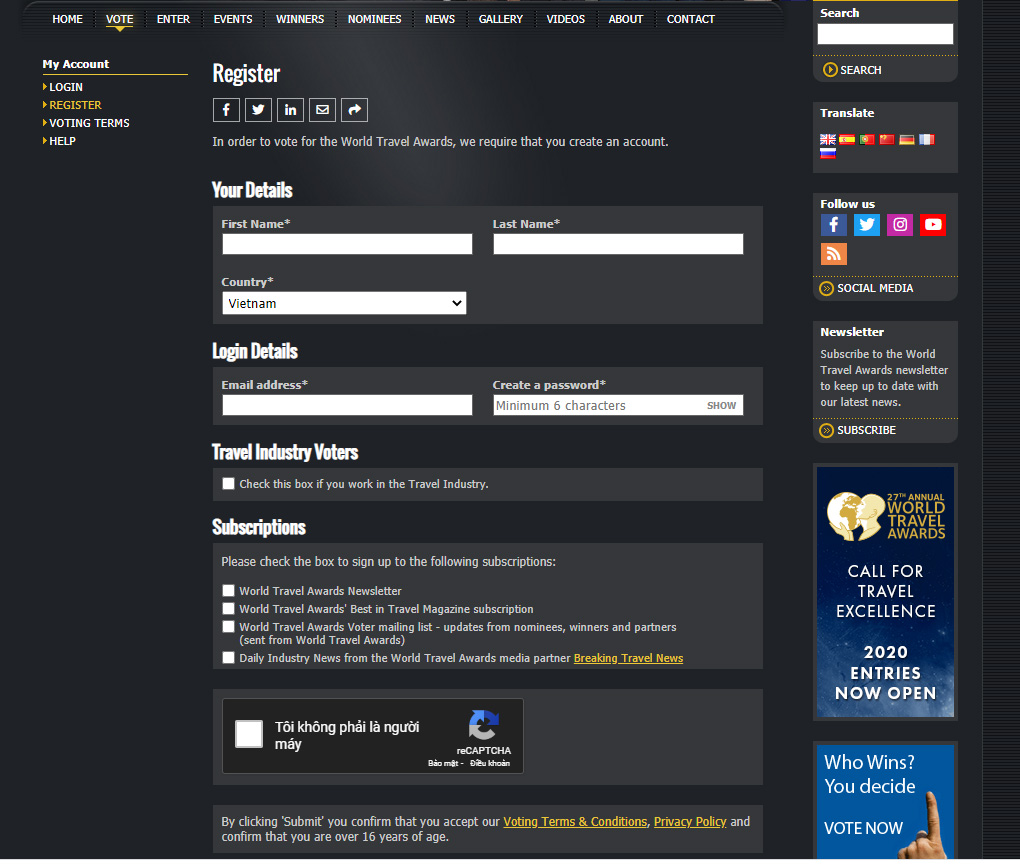Screen dimensions: 1020x864
Task: Translate the page using the Portuguese flag
Action: pos(867,139)
